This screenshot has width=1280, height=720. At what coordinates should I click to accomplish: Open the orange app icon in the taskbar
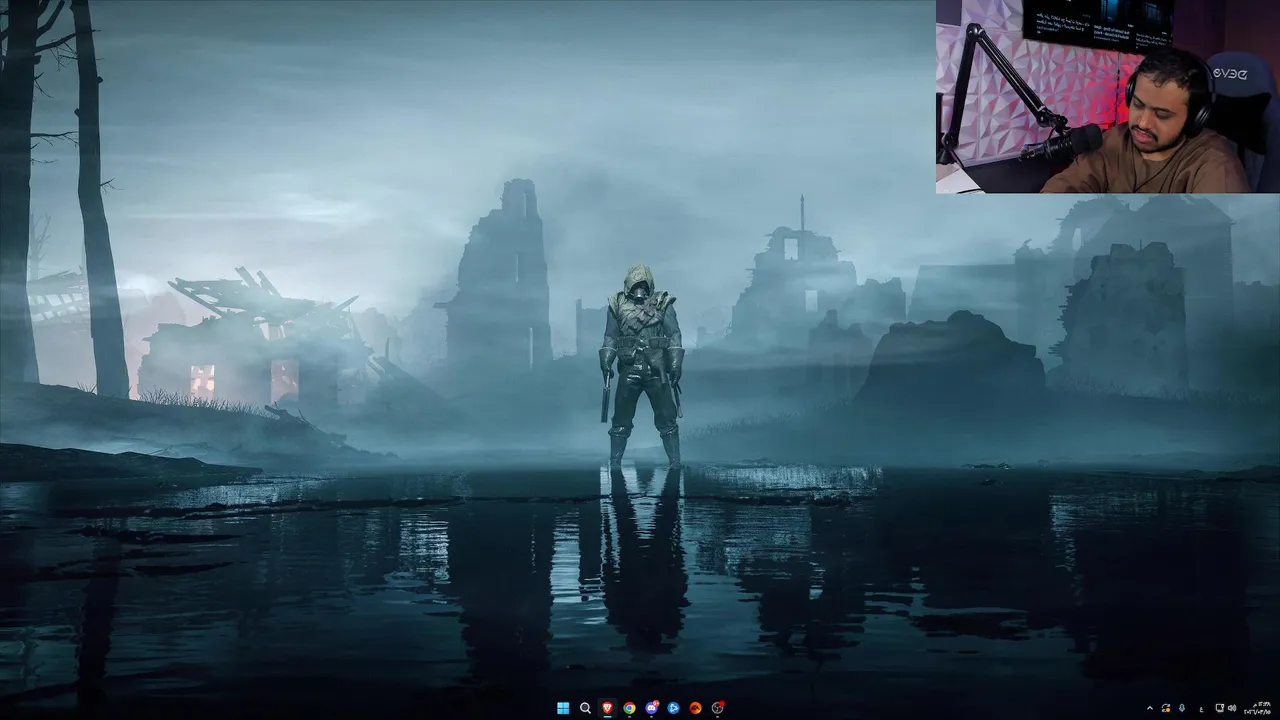pos(695,708)
